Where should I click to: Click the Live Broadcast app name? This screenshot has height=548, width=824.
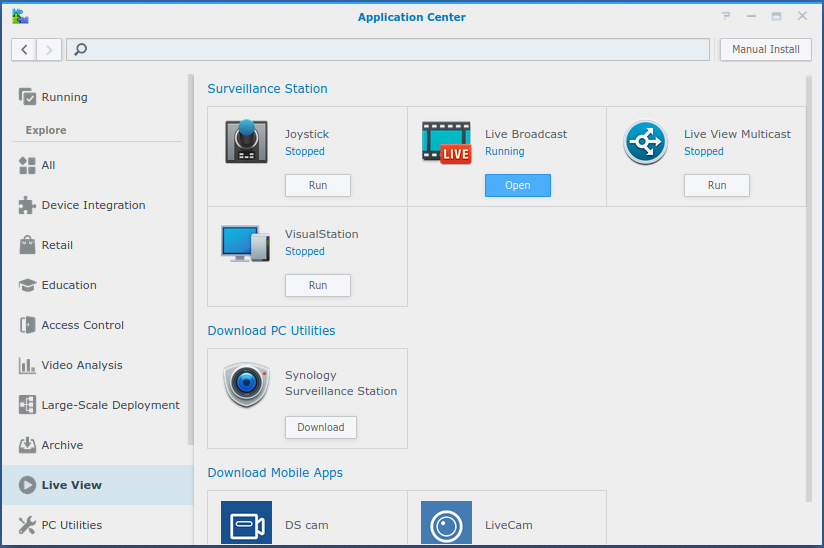coord(526,134)
